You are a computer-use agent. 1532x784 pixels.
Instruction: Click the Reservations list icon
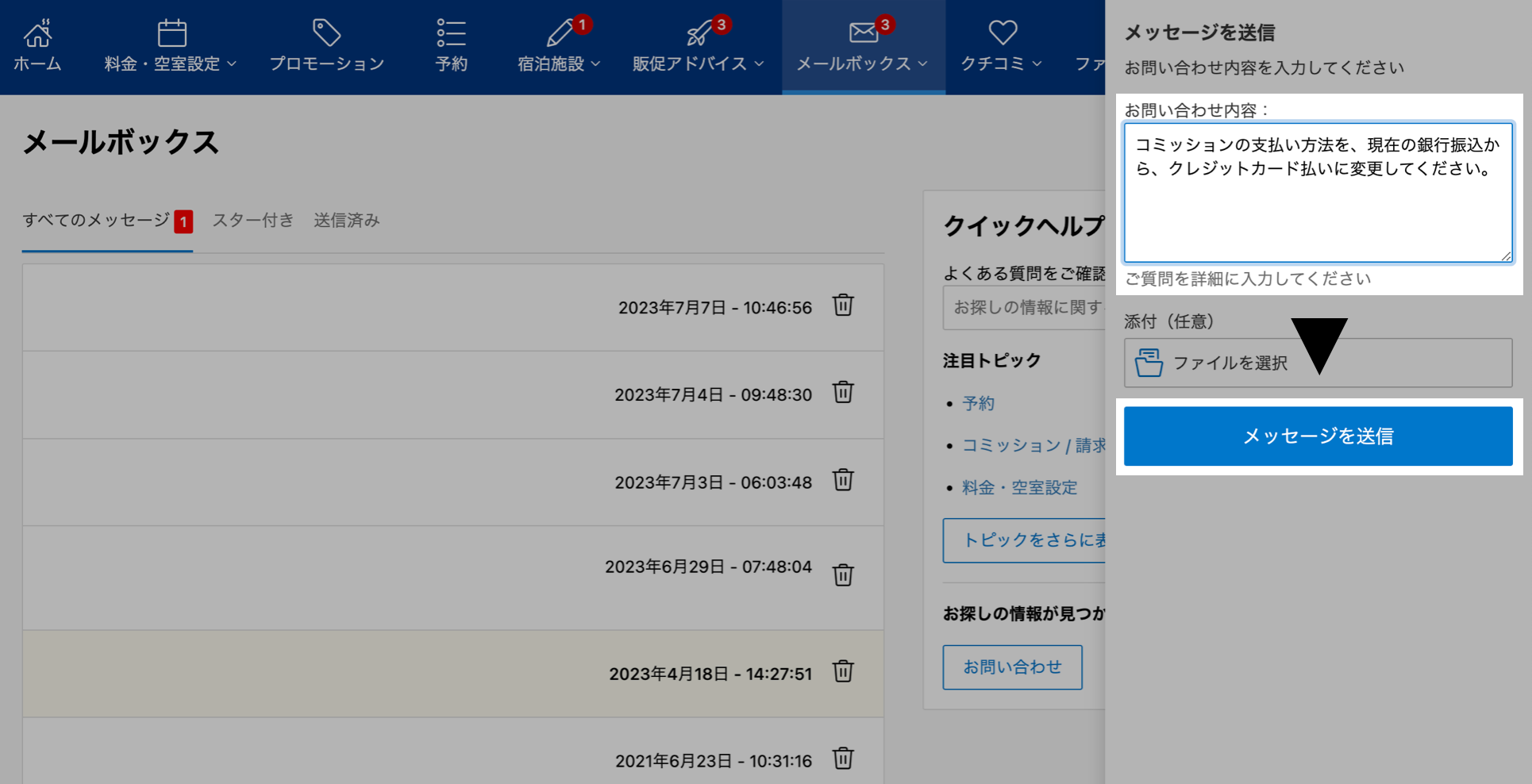point(451,33)
